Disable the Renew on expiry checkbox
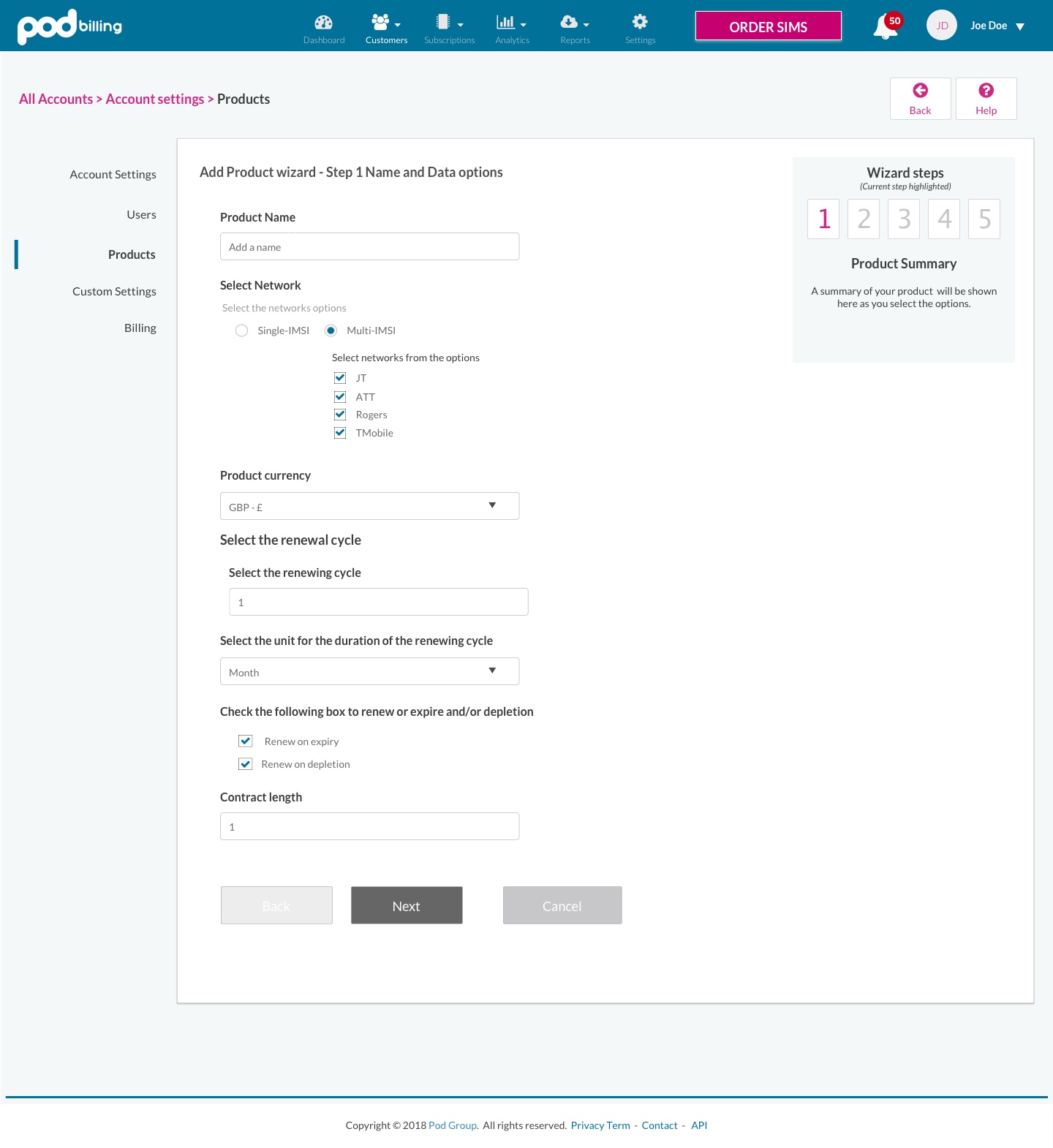 pyautogui.click(x=246, y=741)
